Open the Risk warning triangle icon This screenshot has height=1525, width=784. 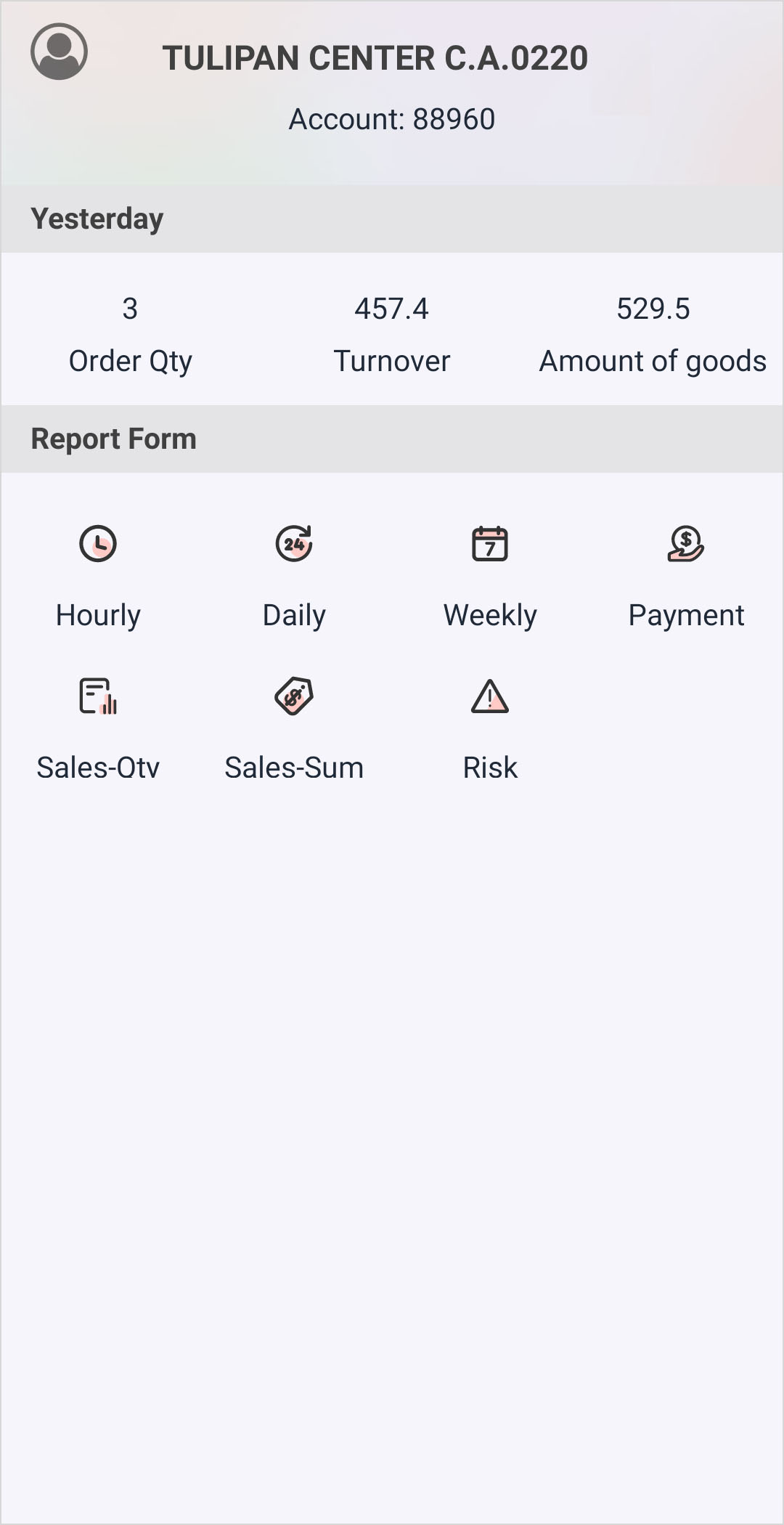[490, 696]
